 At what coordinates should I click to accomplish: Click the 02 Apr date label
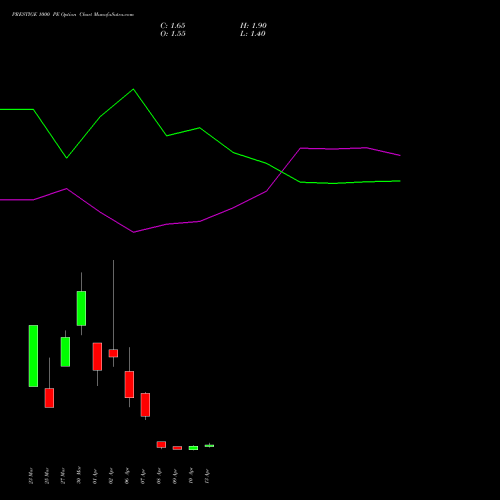tap(111, 476)
